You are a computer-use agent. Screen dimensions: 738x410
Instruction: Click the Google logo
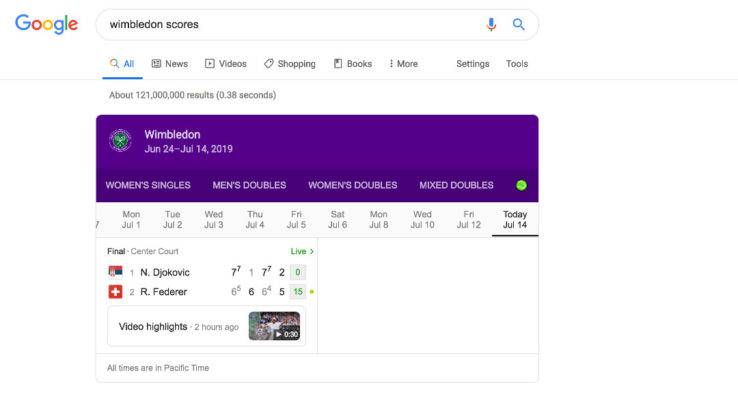click(x=46, y=24)
